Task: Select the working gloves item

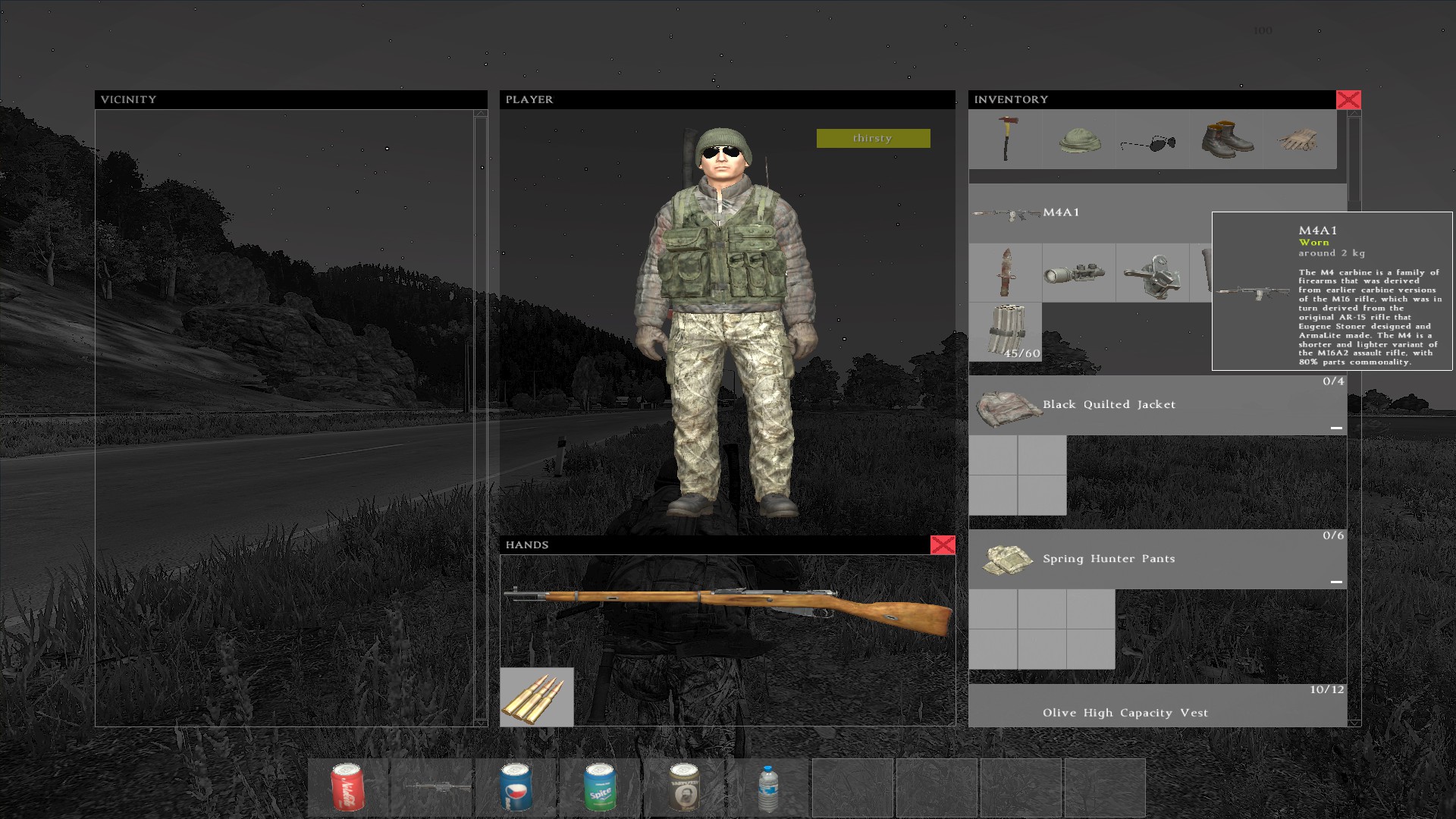Action: click(x=1298, y=140)
